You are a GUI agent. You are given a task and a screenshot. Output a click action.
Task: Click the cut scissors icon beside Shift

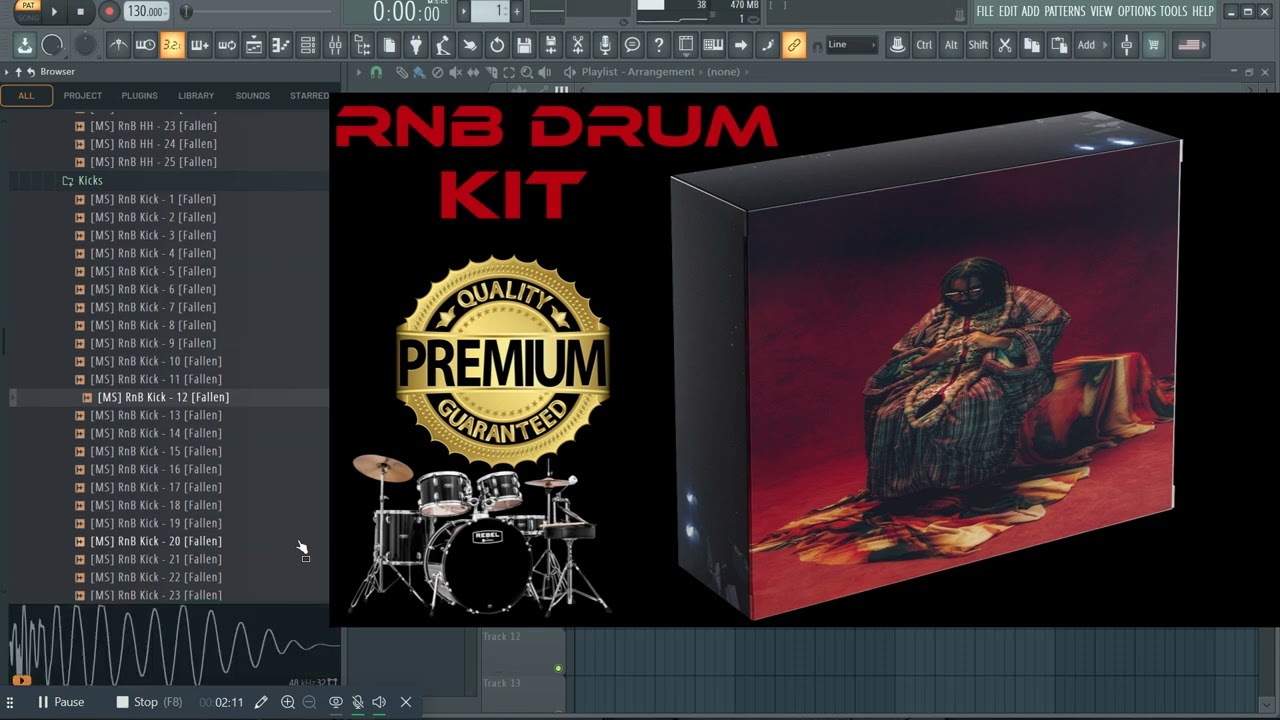click(1005, 45)
